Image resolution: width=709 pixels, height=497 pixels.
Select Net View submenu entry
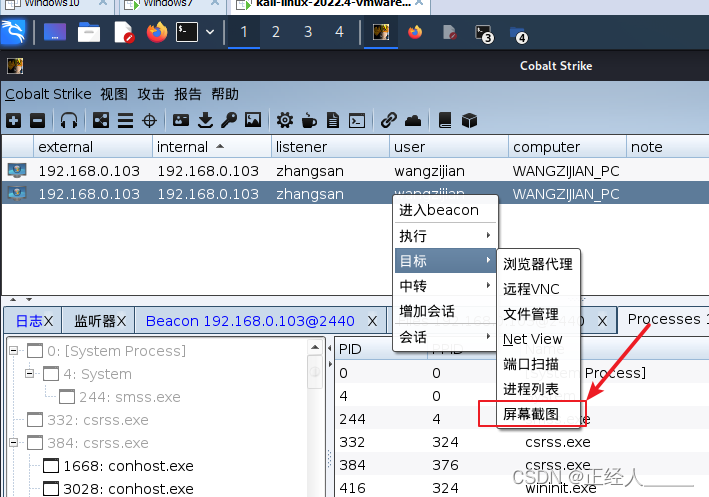click(538, 339)
